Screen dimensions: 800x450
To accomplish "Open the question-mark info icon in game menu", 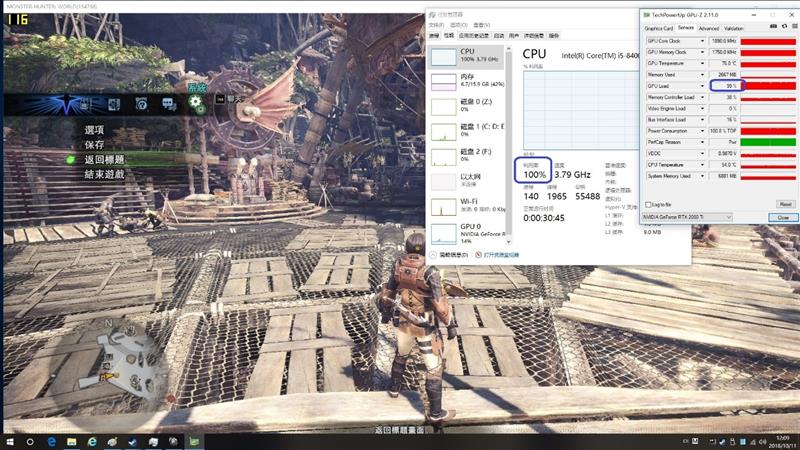I will (141, 104).
